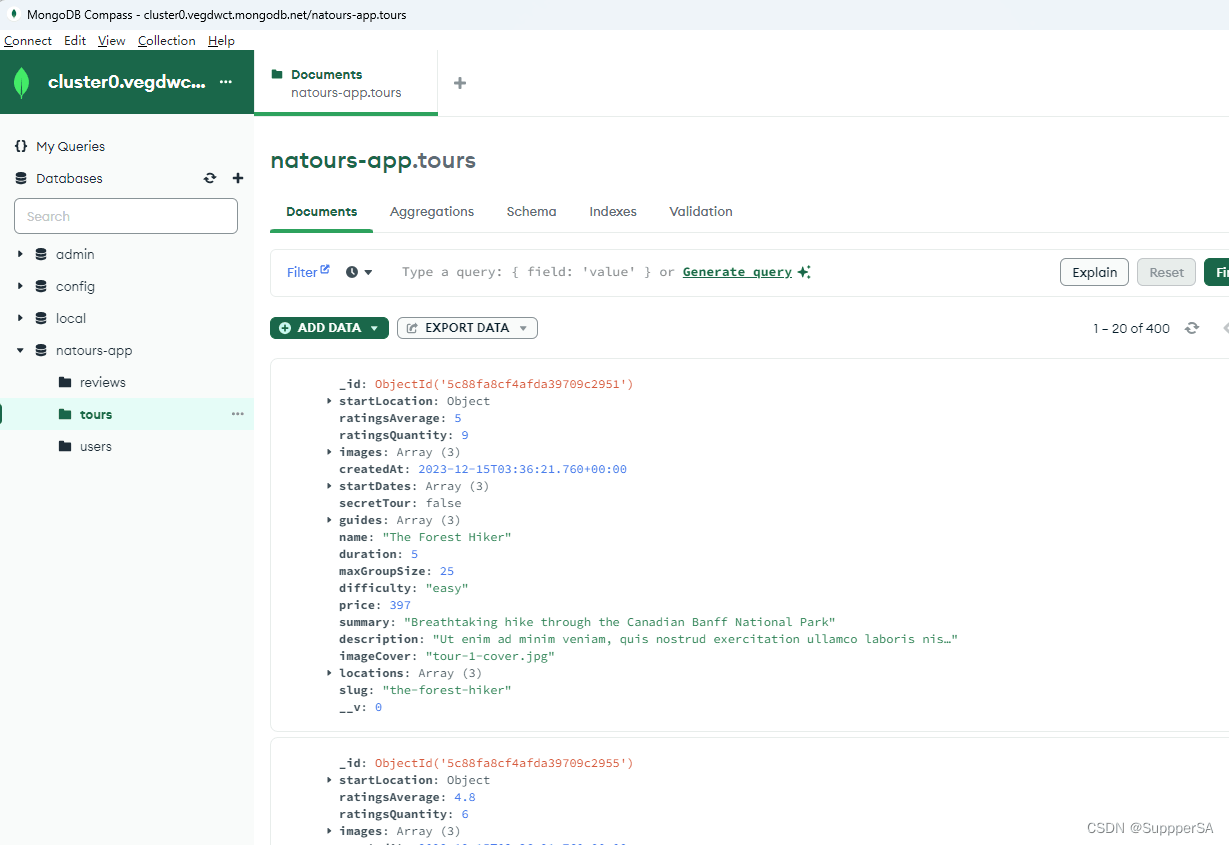Click the admin database icon
The width and height of the screenshot is (1229, 845).
pos(41,254)
